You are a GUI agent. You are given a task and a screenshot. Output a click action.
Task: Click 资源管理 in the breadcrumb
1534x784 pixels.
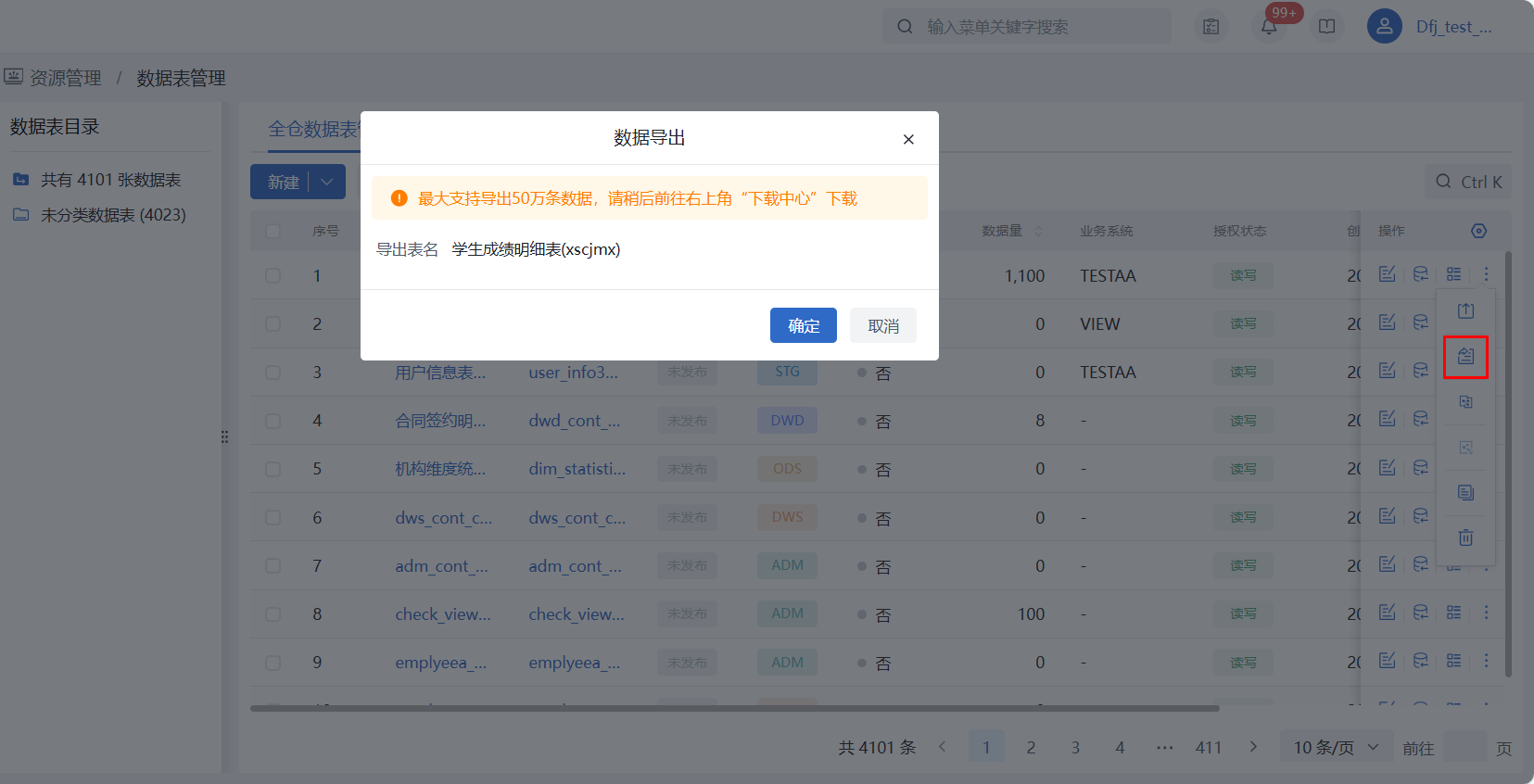coord(65,78)
